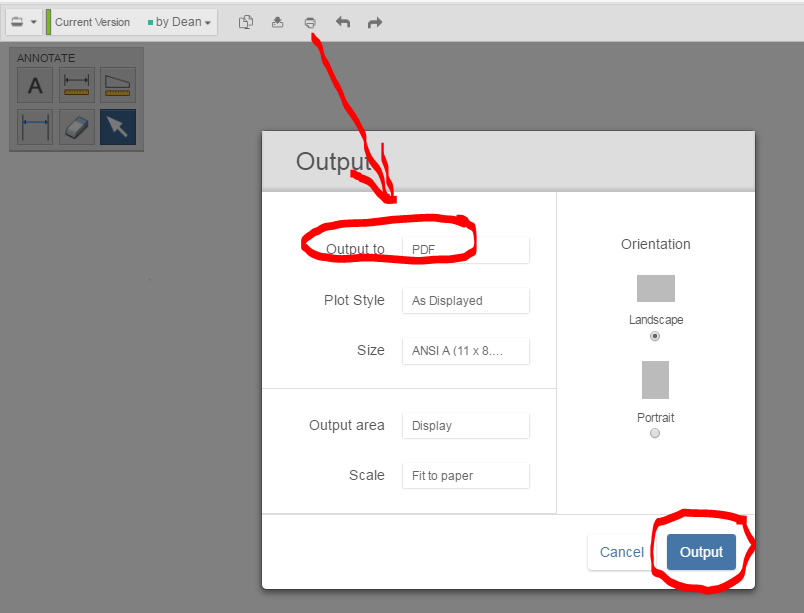This screenshot has width=804, height=613.
Task: Click the redo arrow
Action: (x=375, y=22)
